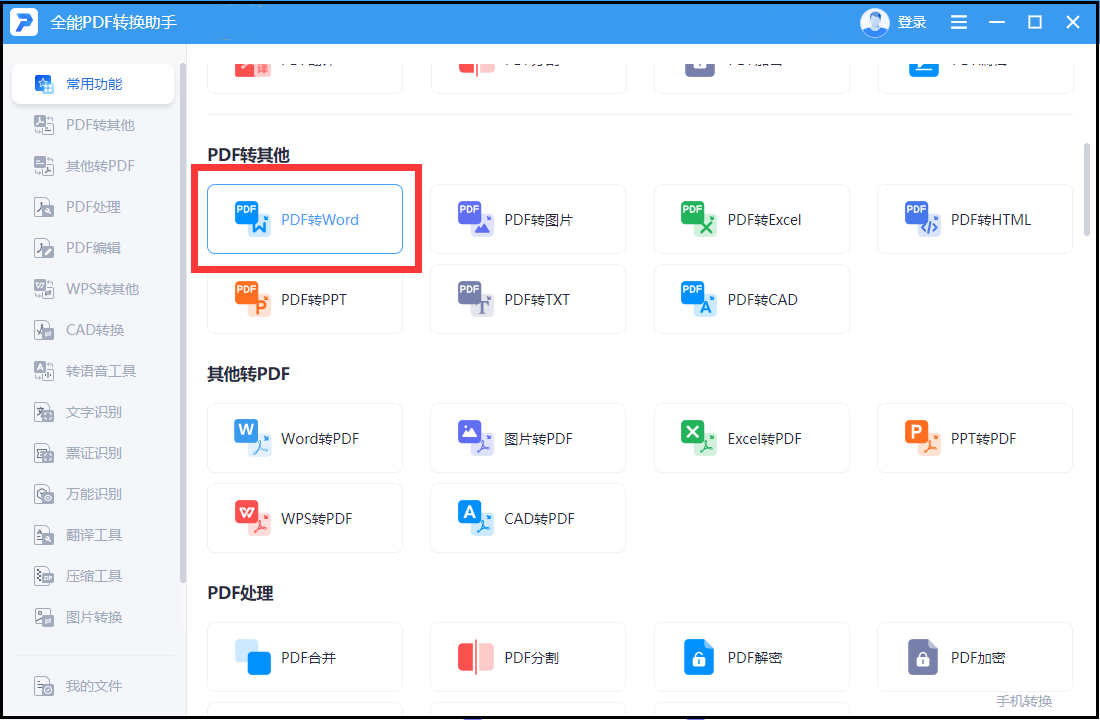Click the PDF转HTML text label

[x=991, y=220]
